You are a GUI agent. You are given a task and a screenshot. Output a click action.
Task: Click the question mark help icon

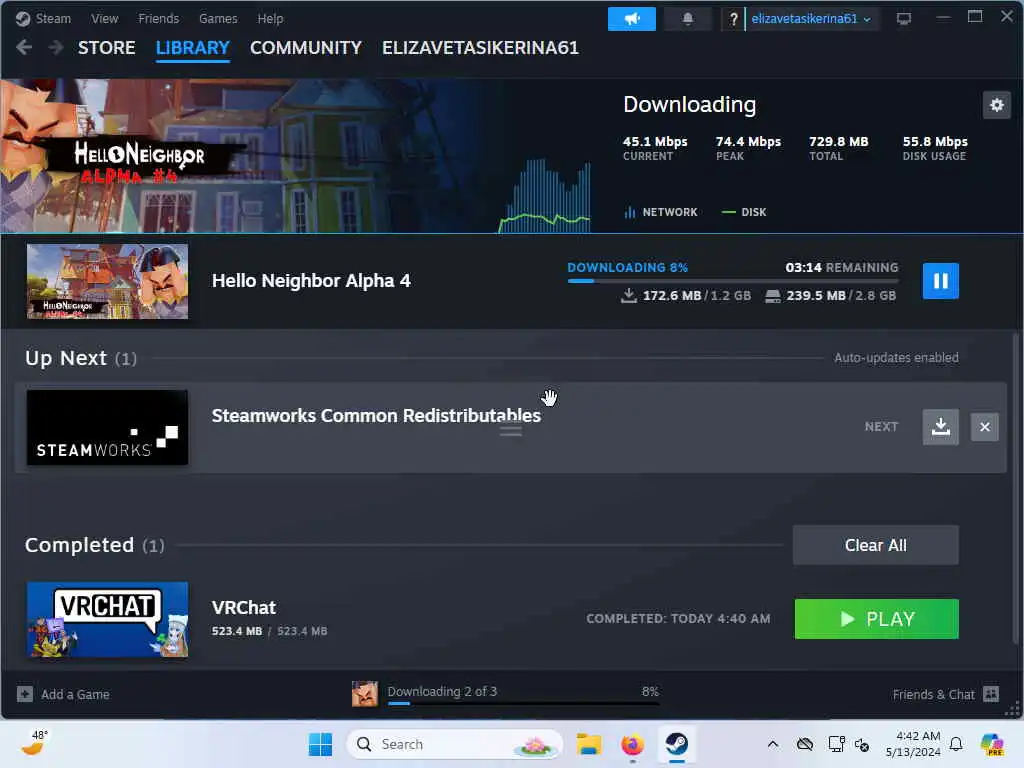click(x=733, y=19)
